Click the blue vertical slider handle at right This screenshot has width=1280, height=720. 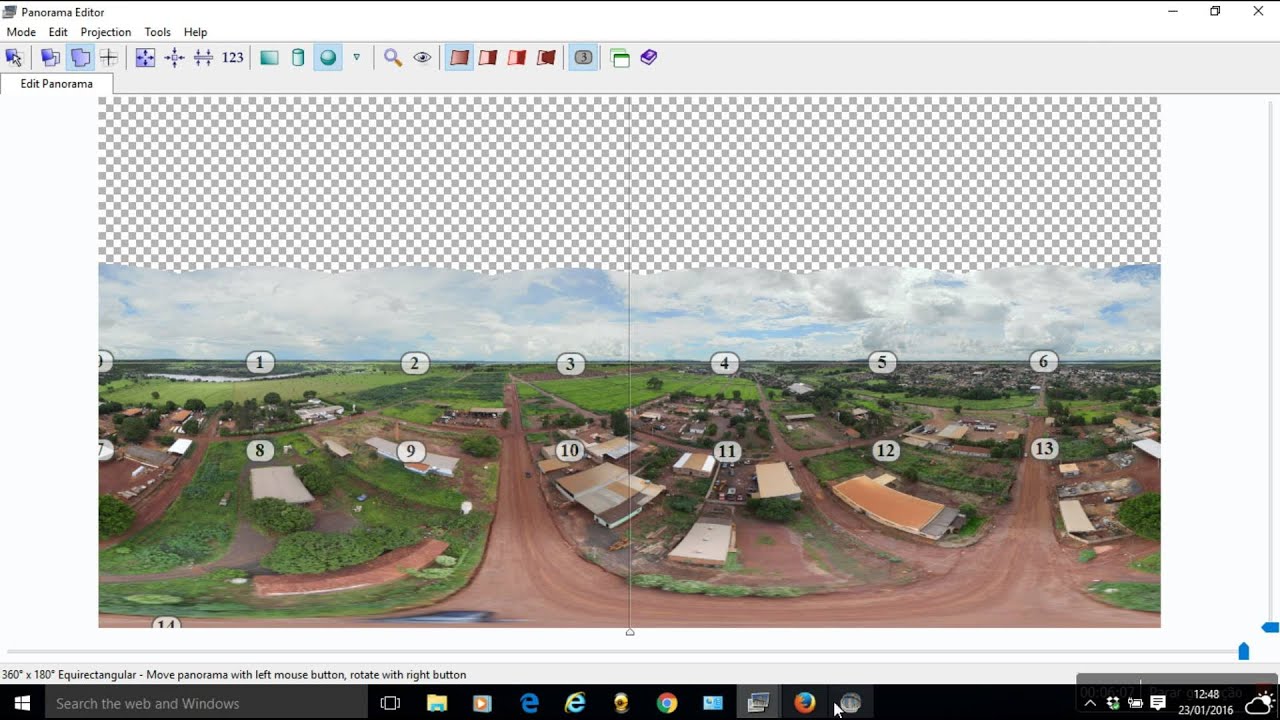coord(1271,627)
